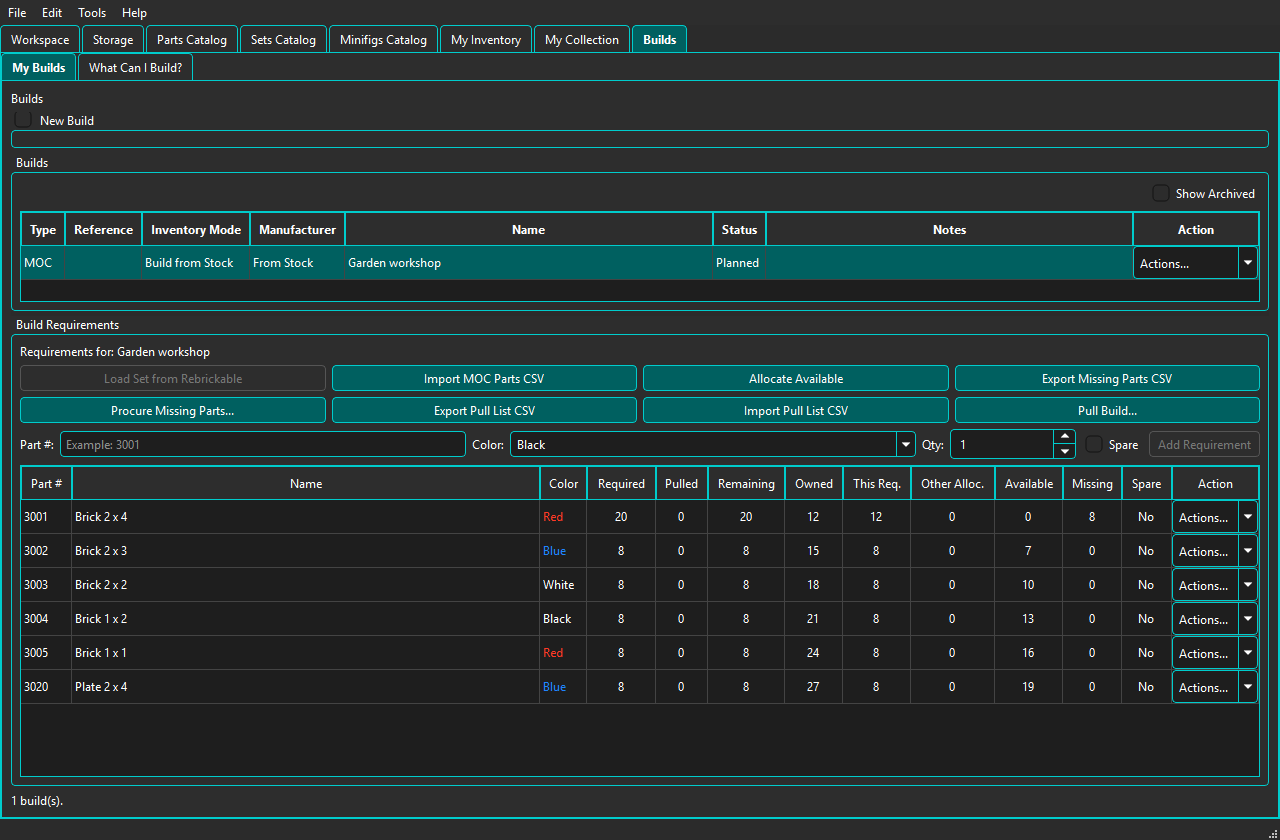Click the Allocate Available button

click(796, 379)
